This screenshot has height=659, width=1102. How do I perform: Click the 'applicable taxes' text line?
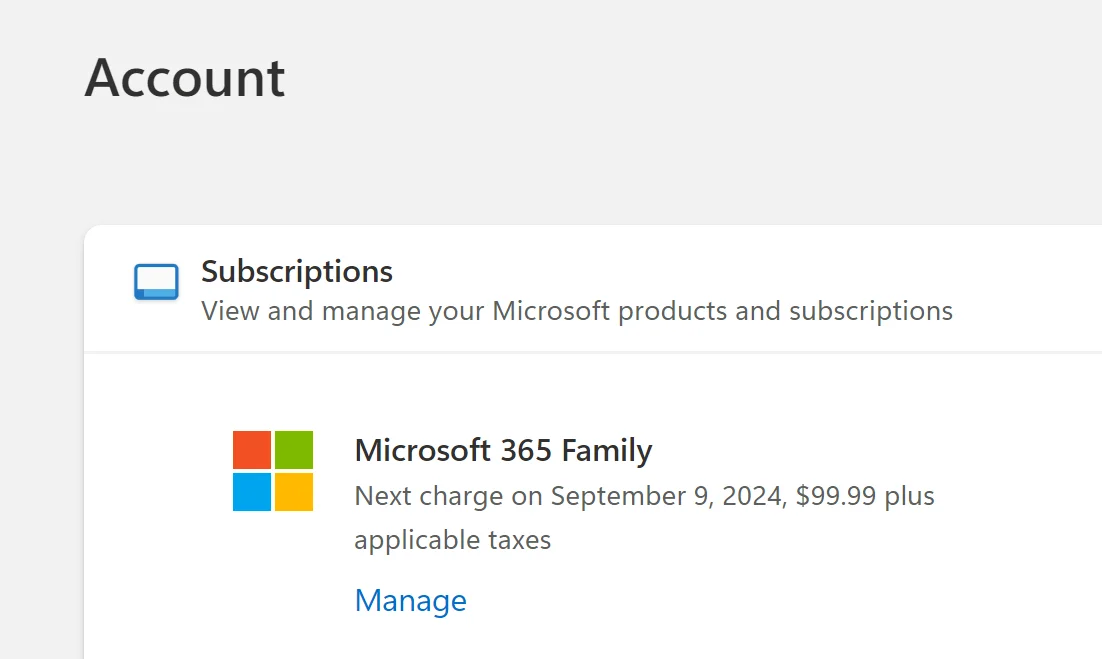tap(453, 540)
